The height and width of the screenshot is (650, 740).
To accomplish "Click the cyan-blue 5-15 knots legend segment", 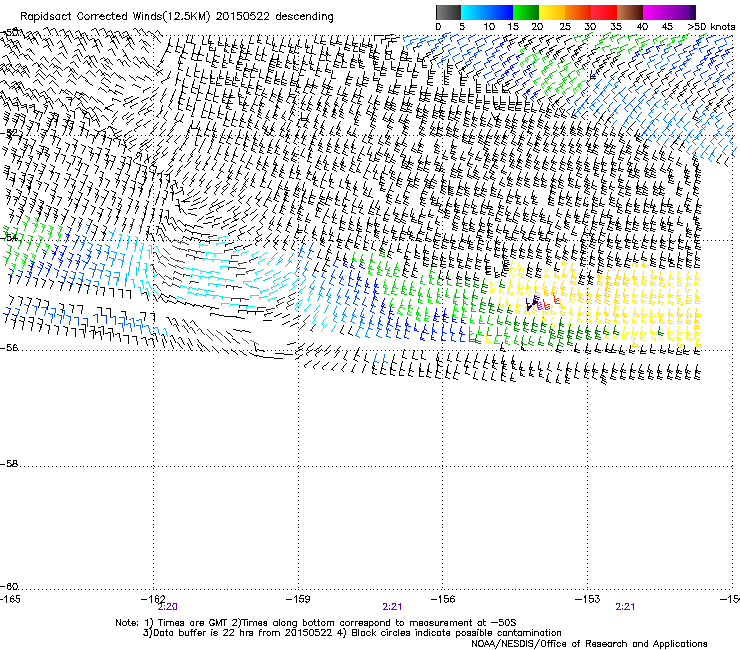I will click(487, 12).
